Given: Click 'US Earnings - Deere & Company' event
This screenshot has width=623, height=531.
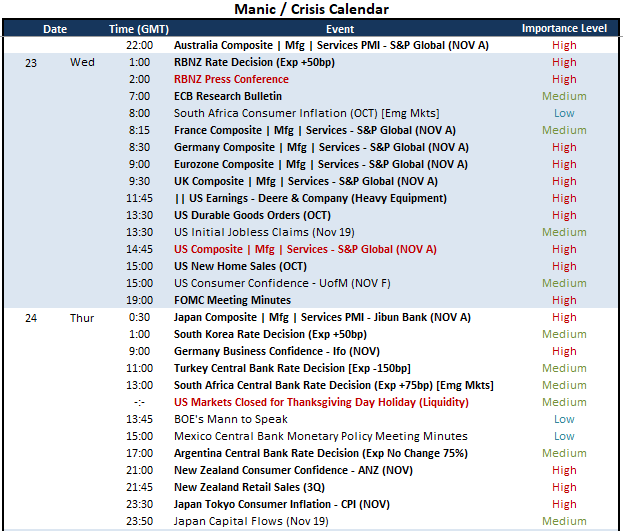Looking at the screenshot, I should click(311, 198).
